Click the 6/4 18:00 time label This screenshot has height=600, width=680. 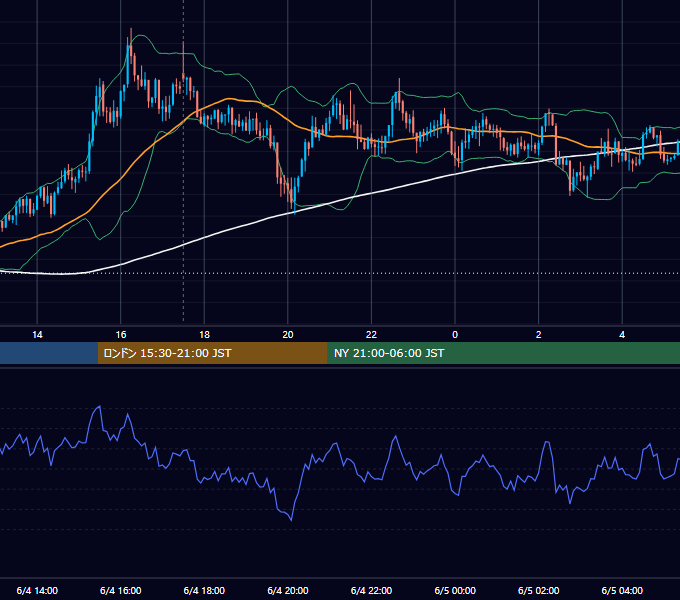[x=204, y=590]
